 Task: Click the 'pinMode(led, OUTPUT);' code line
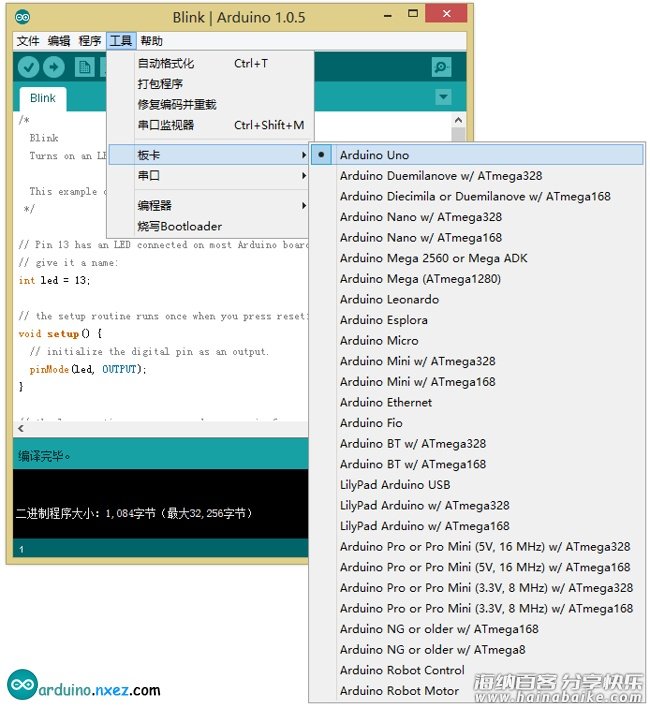pos(88,369)
